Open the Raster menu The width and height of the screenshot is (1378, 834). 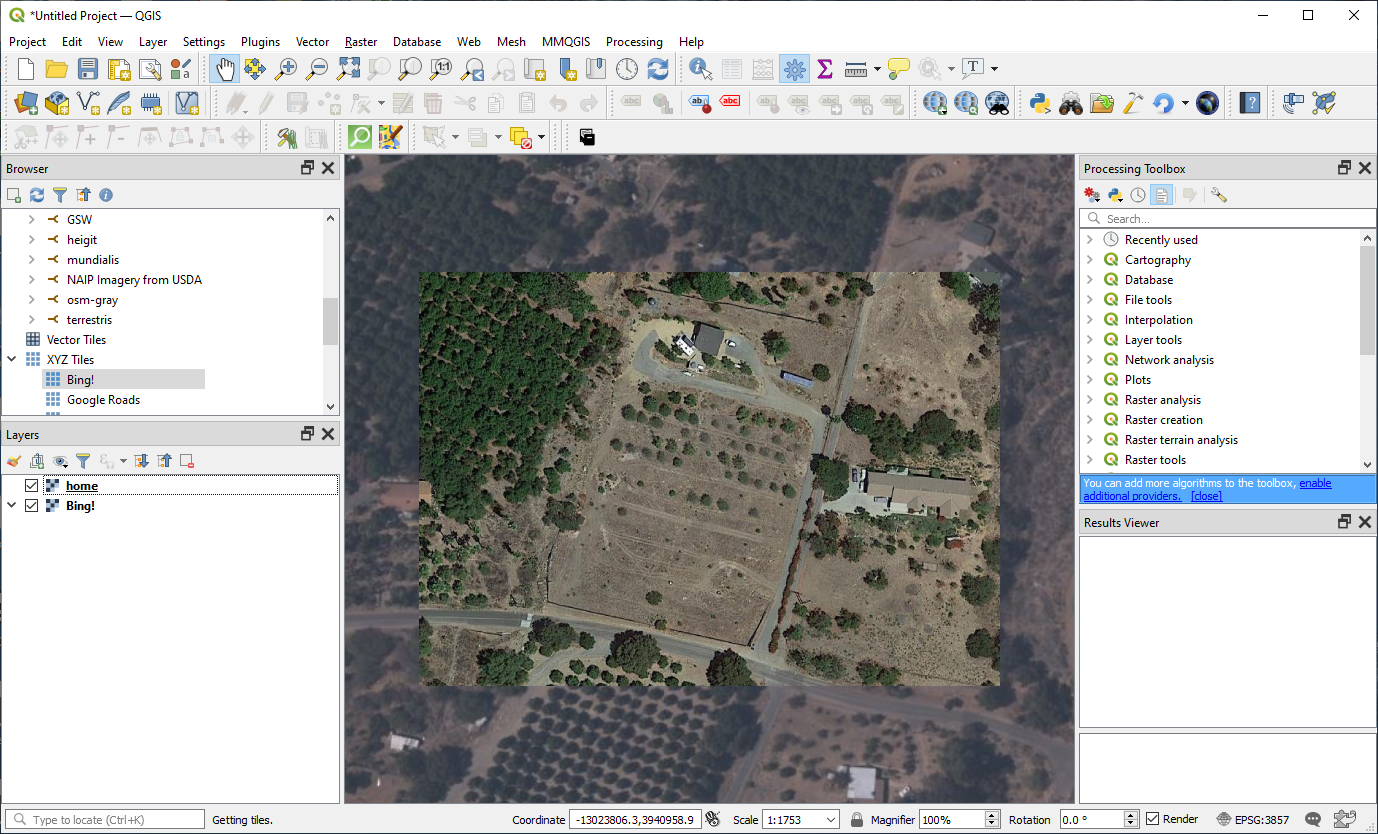point(361,42)
